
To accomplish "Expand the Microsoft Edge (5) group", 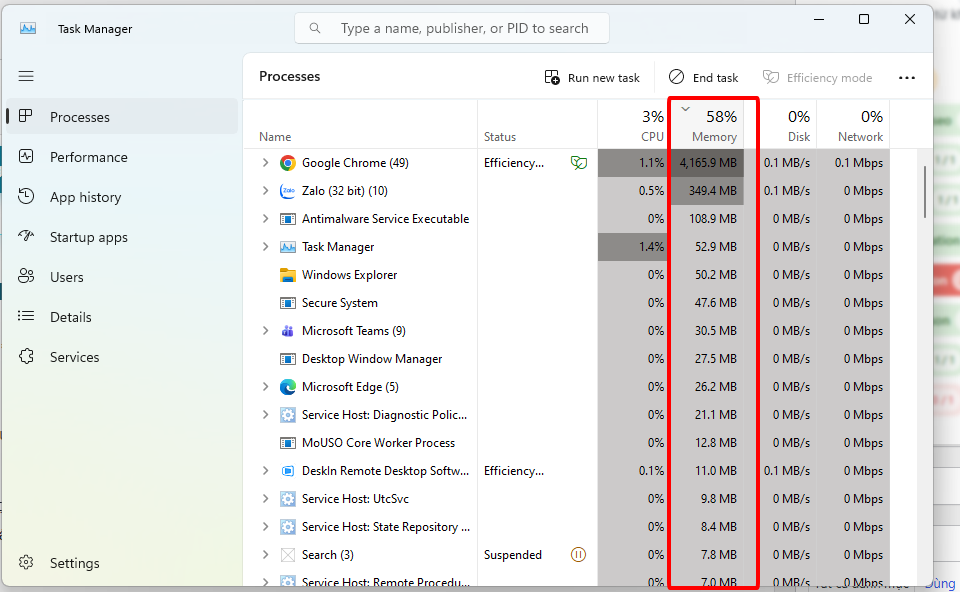I will 265,387.
